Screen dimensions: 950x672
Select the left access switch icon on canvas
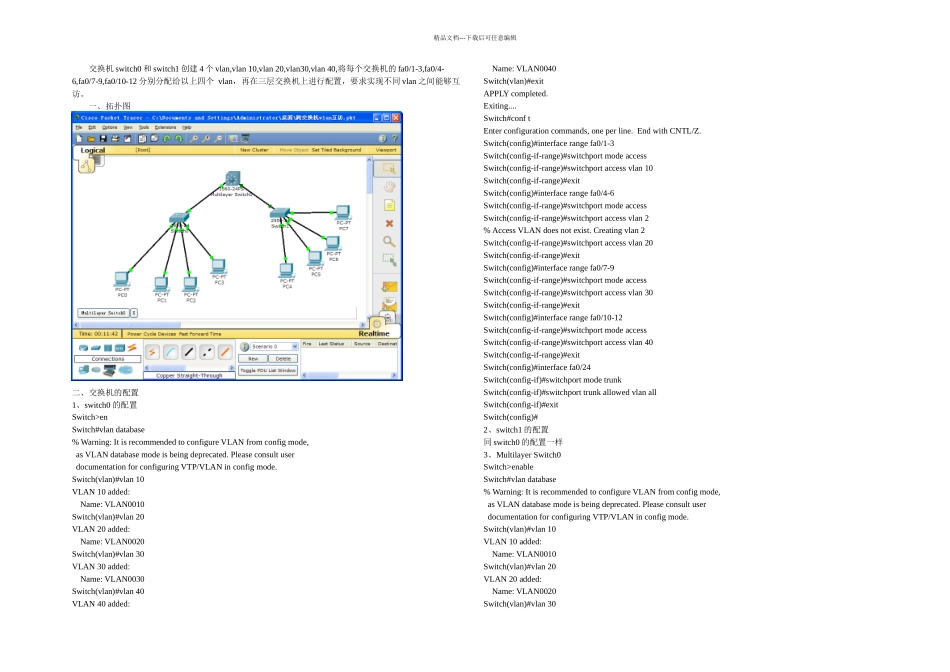pyautogui.click(x=179, y=218)
